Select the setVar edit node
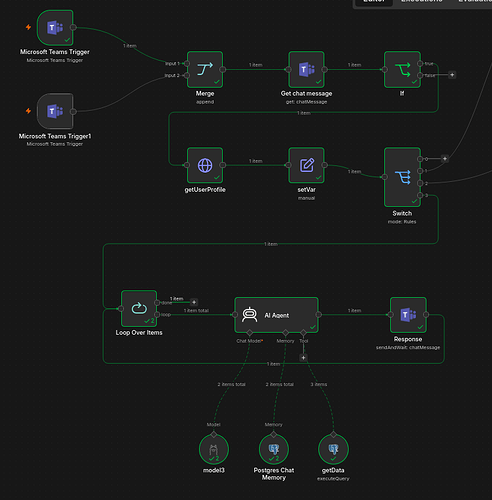The image size is (492, 500). click(306, 165)
